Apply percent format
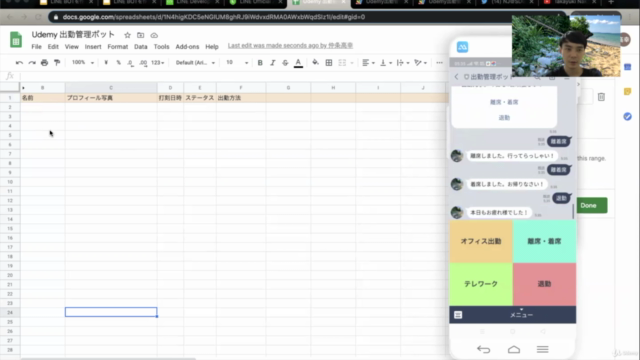This screenshot has height=360, width=640. click(118, 63)
